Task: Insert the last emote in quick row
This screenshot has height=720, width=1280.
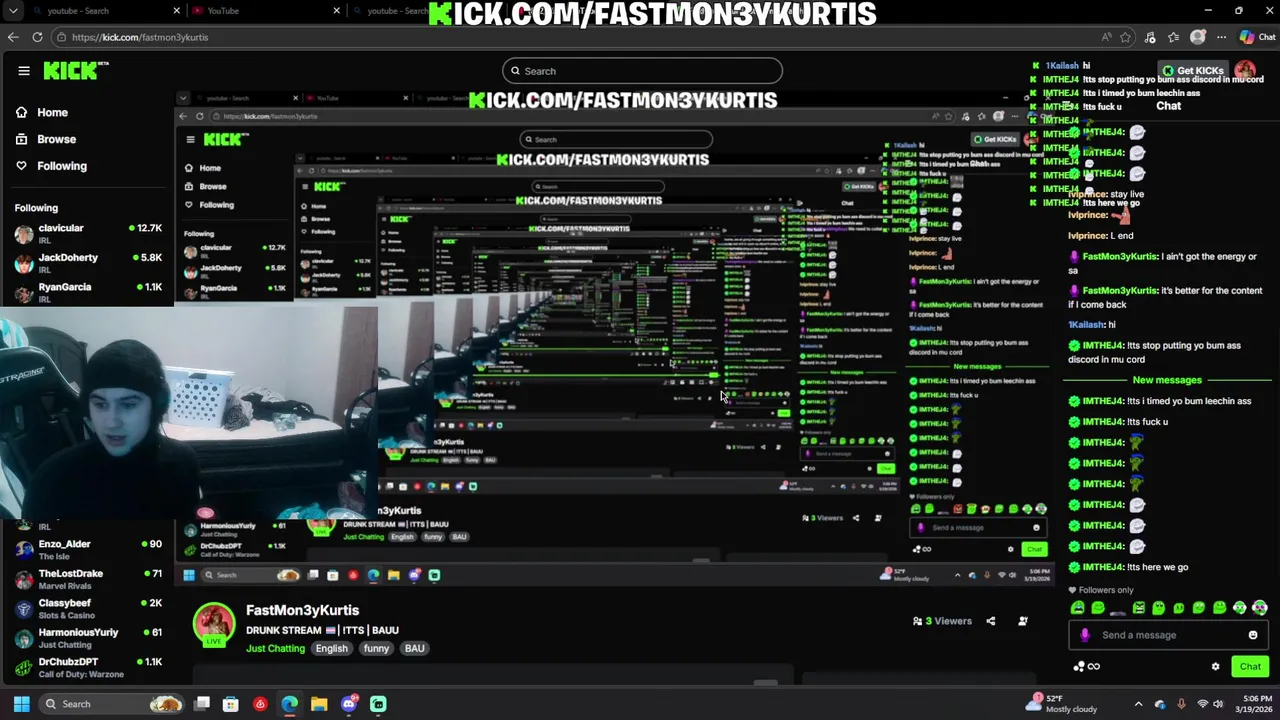Action: click(1260, 608)
